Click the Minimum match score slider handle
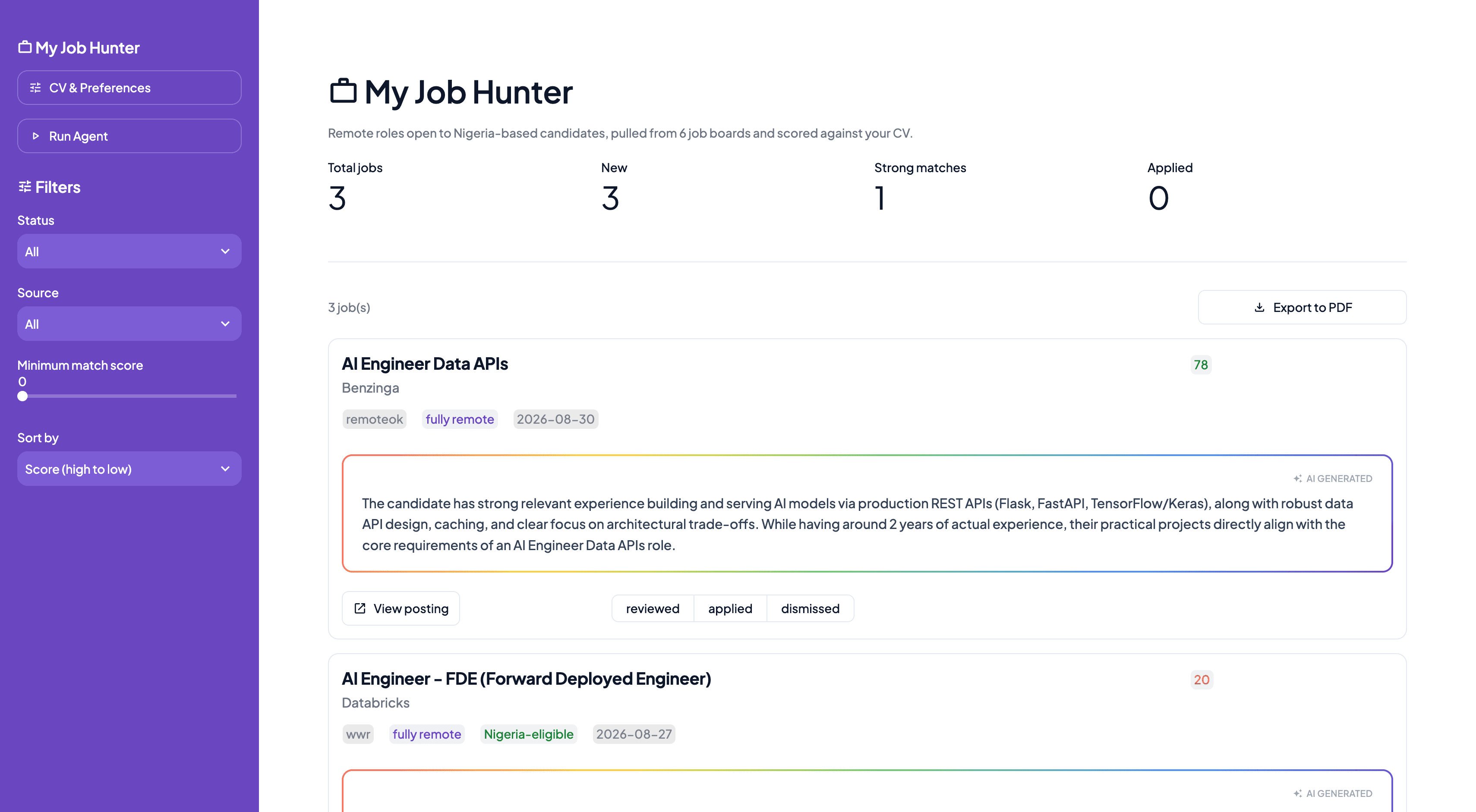This screenshot has width=1476, height=812. 22,396
